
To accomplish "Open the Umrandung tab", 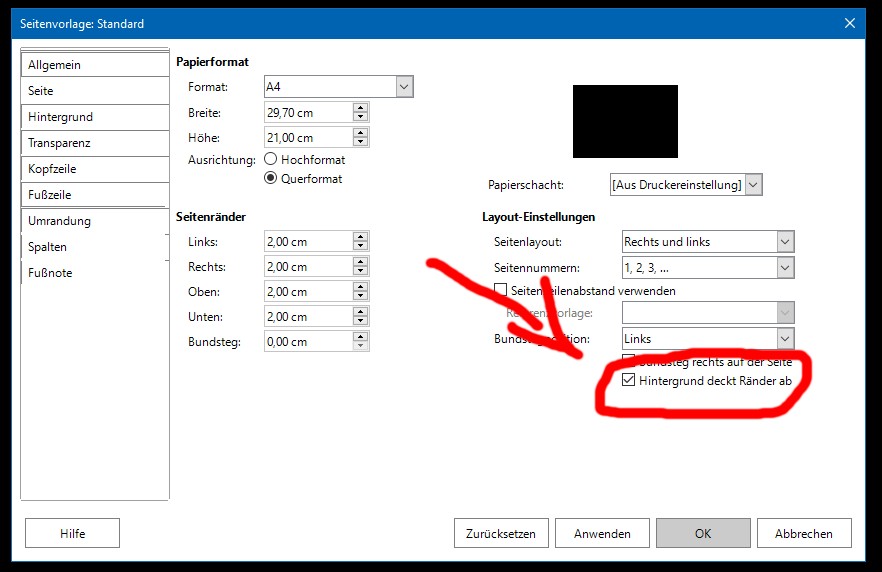I will [94, 221].
